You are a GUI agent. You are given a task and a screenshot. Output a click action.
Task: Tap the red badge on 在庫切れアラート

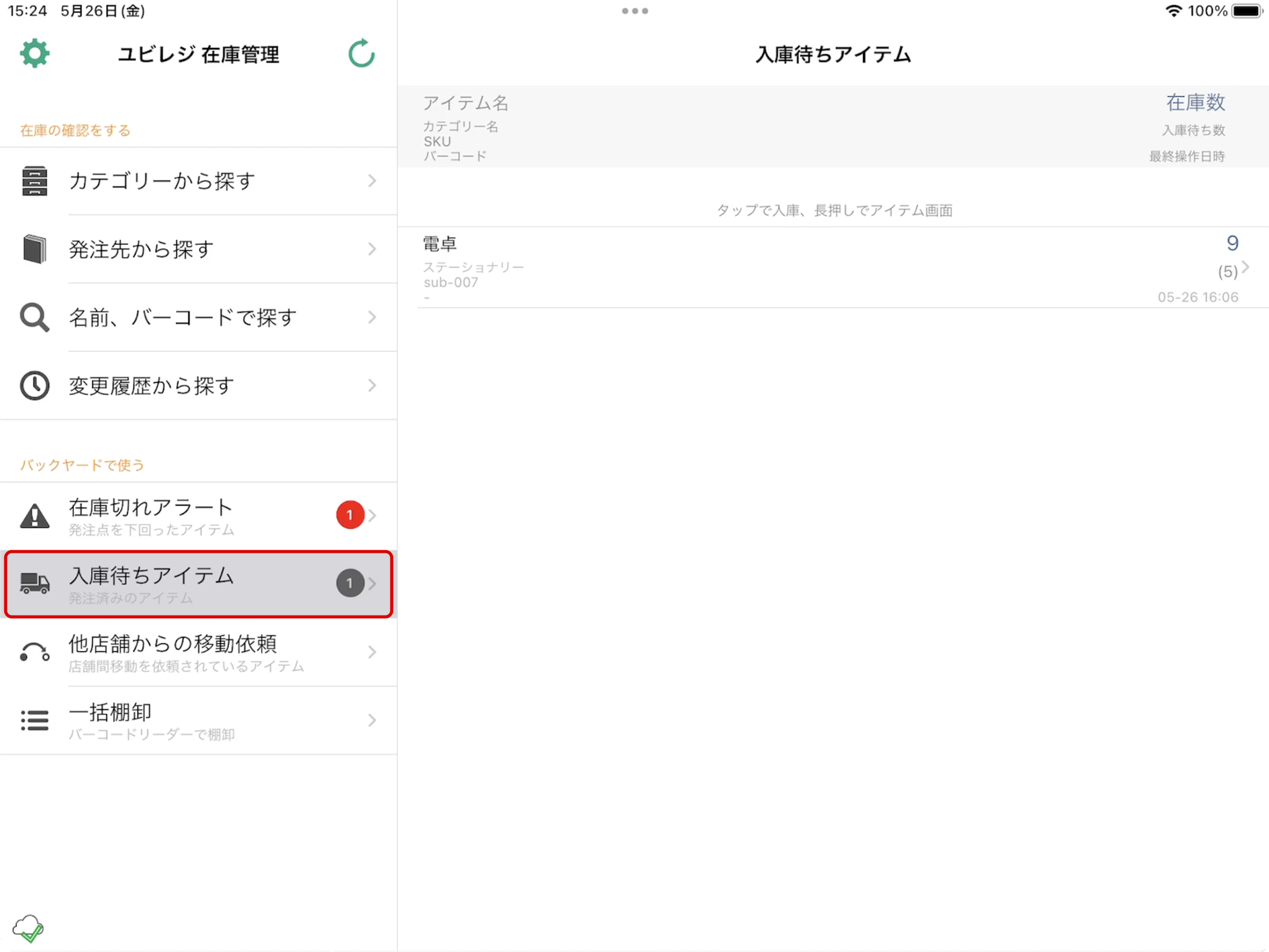[x=350, y=515]
